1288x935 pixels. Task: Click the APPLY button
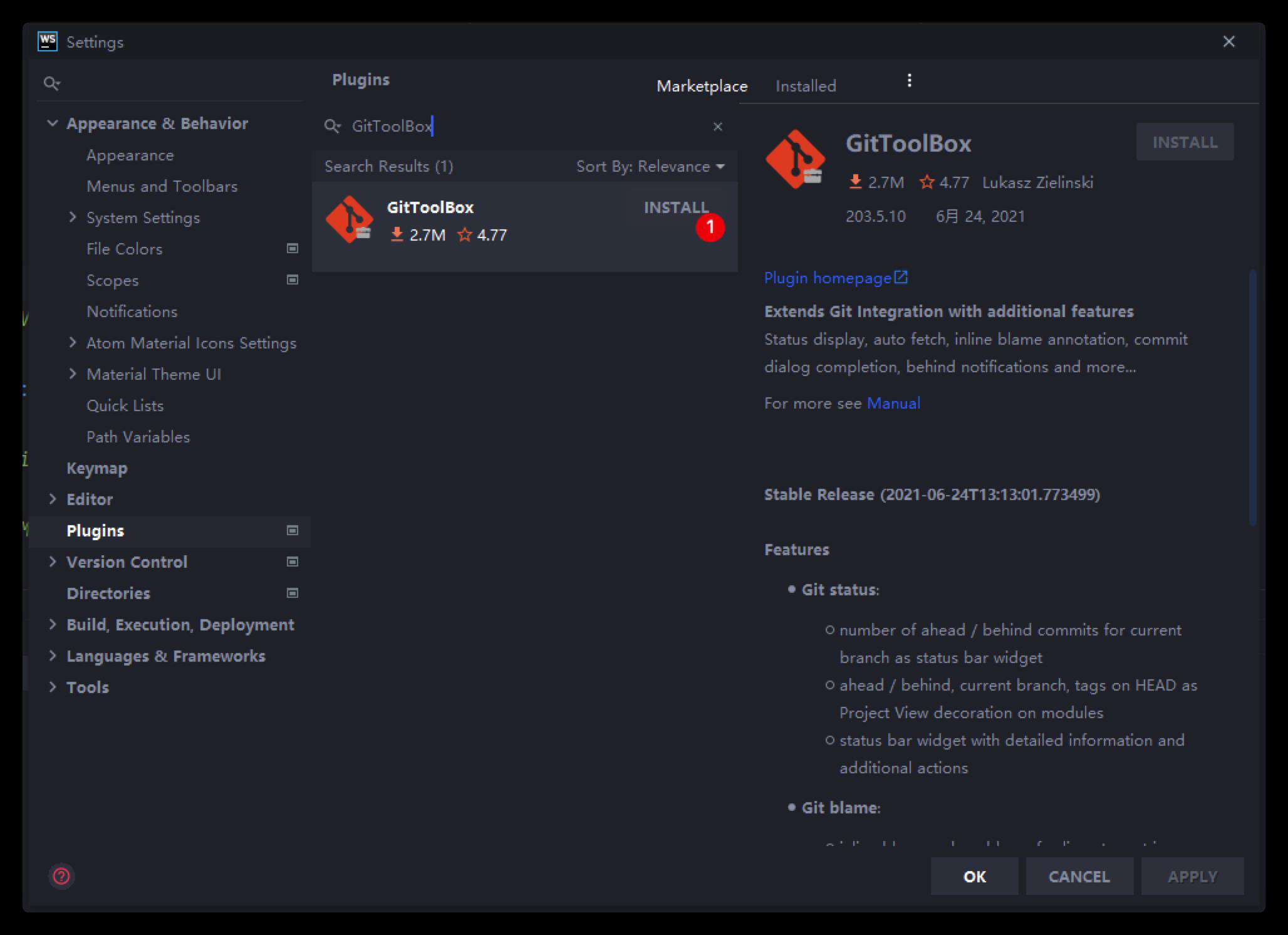click(1192, 876)
